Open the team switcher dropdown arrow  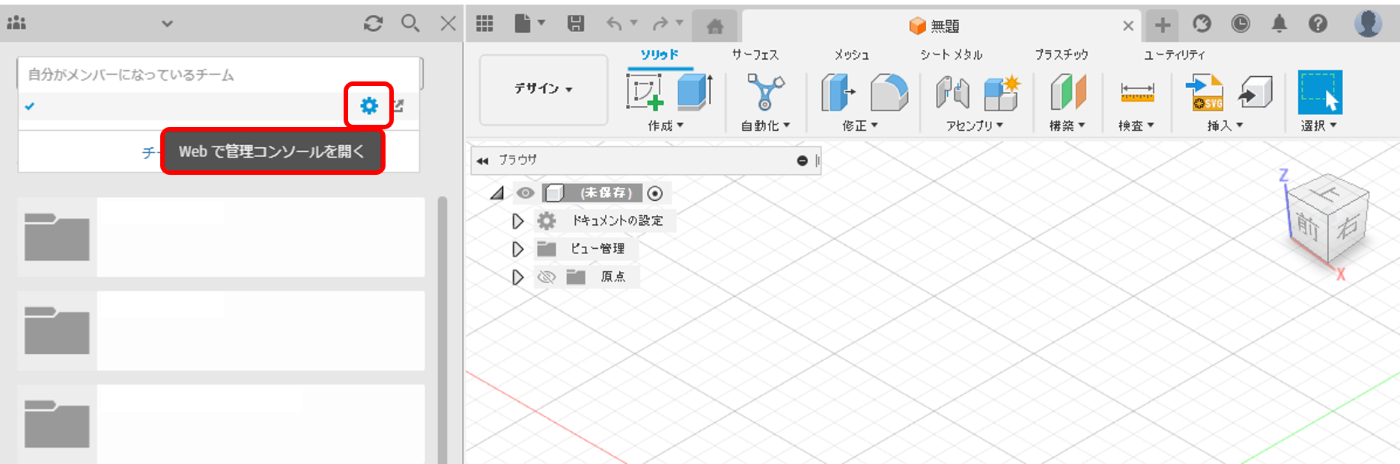pyautogui.click(x=167, y=24)
